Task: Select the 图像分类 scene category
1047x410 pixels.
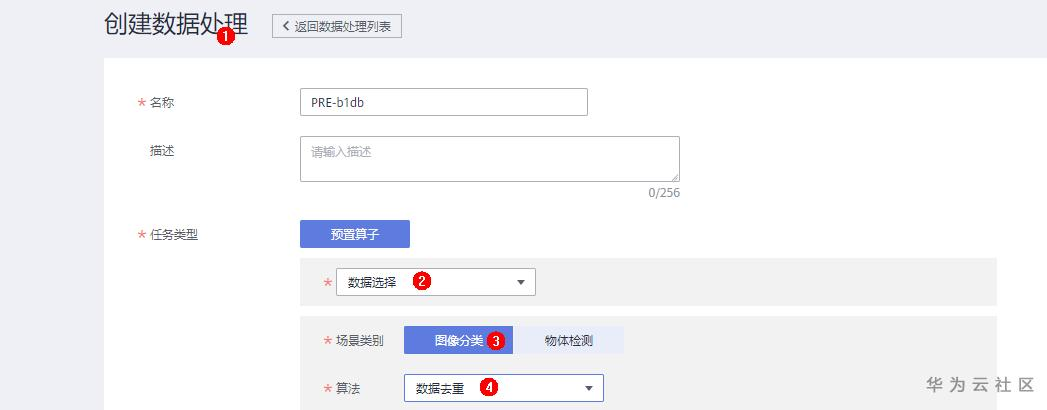Action: tap(458, 340)
